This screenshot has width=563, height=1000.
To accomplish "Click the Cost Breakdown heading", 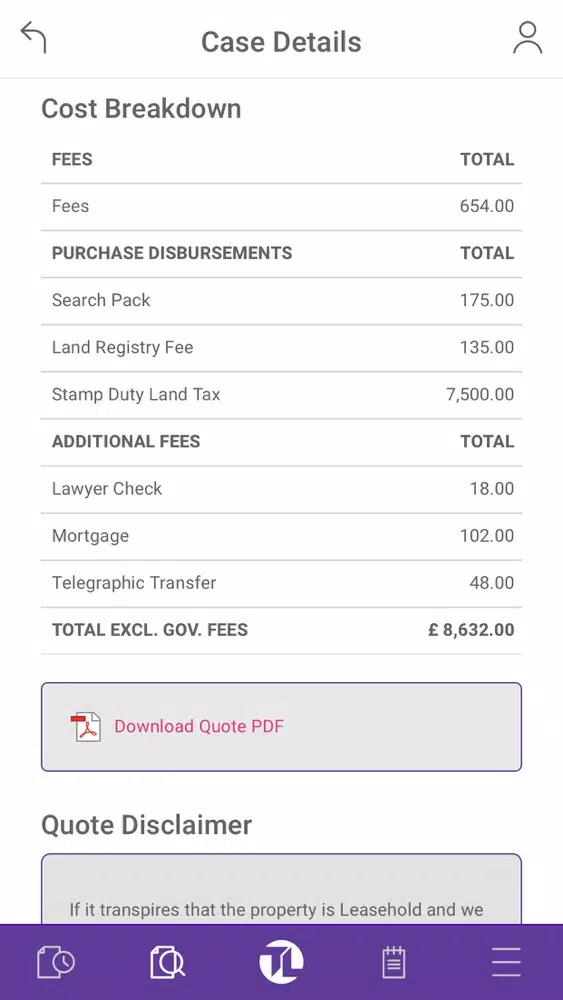I will click(x=141, y=109).
